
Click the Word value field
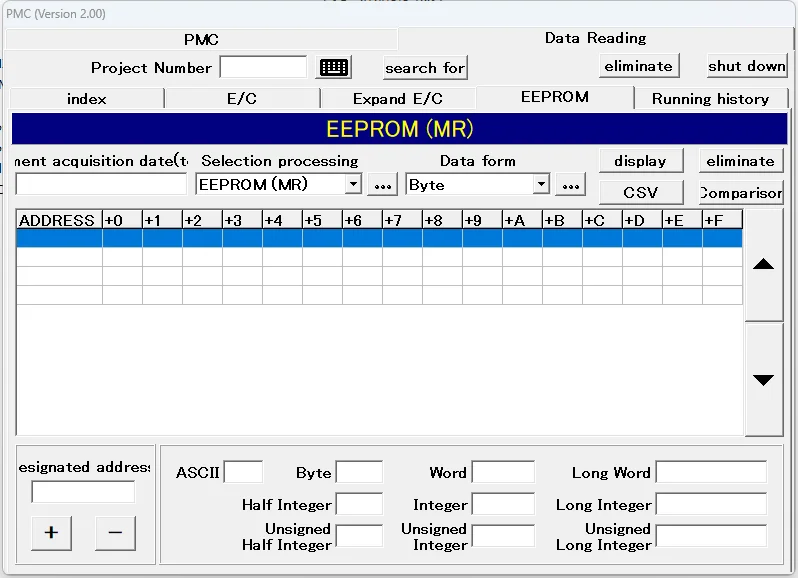coord(503,472)
